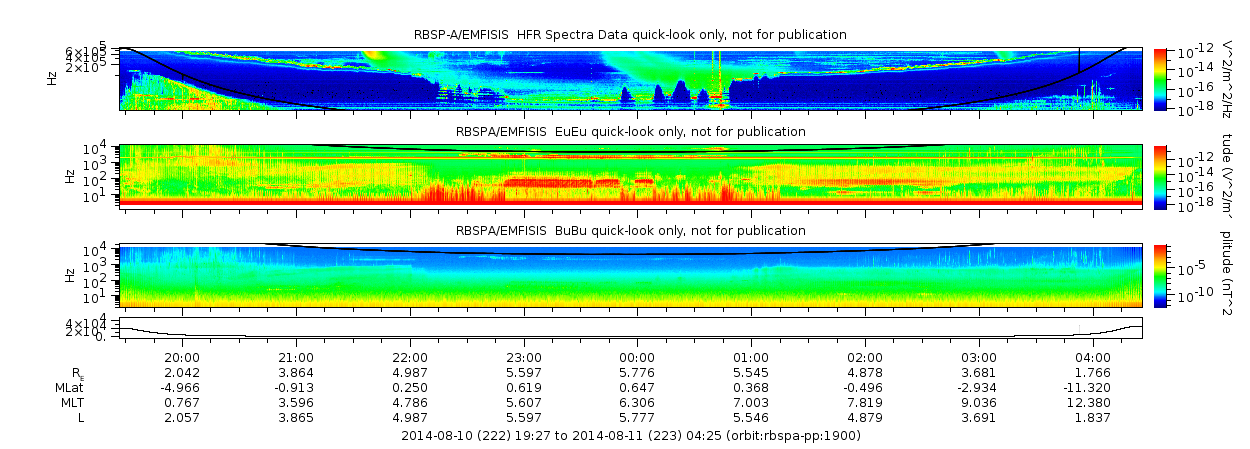Click the Re value 1.766
1250x449 pixels.
[1093, 373]
